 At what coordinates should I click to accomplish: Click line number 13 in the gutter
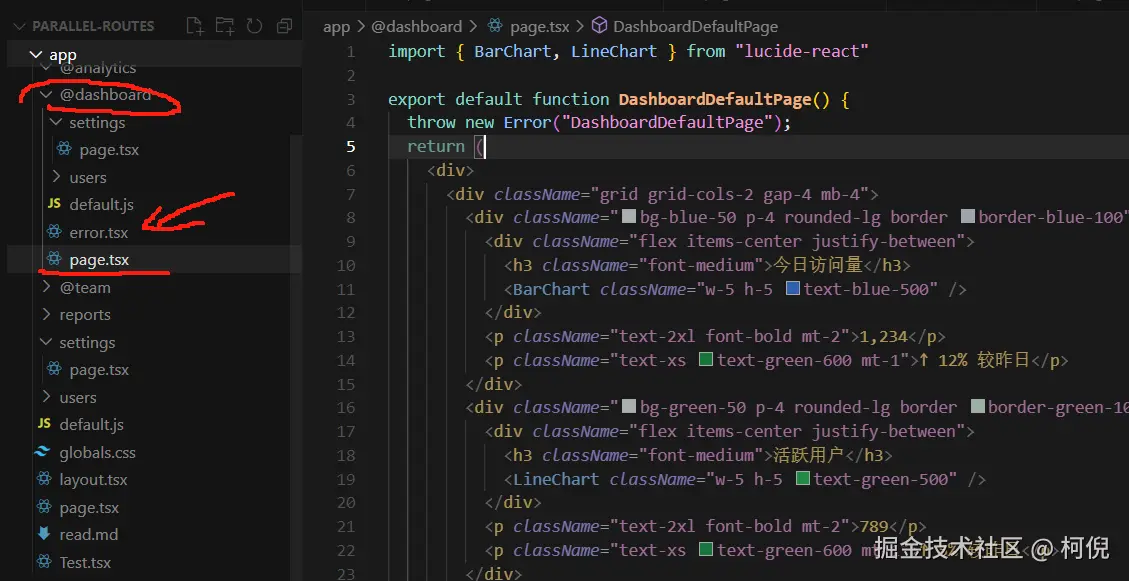[346, 336]
